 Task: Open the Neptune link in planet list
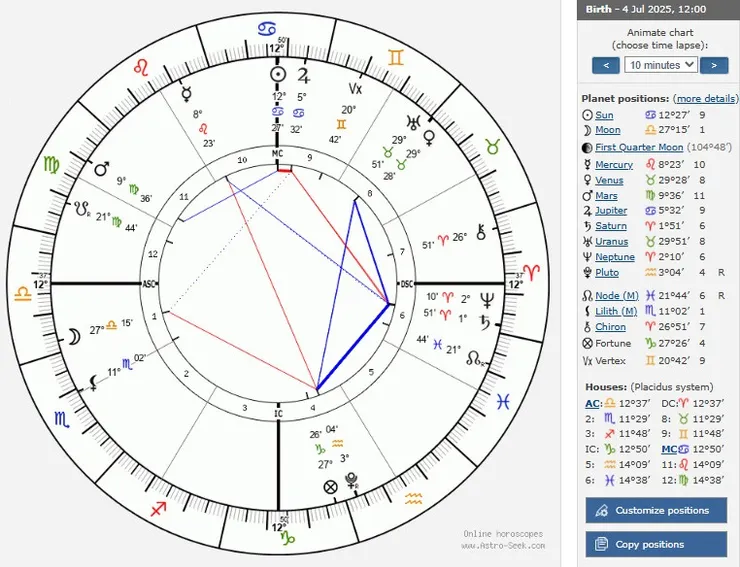tap(615, 257)
